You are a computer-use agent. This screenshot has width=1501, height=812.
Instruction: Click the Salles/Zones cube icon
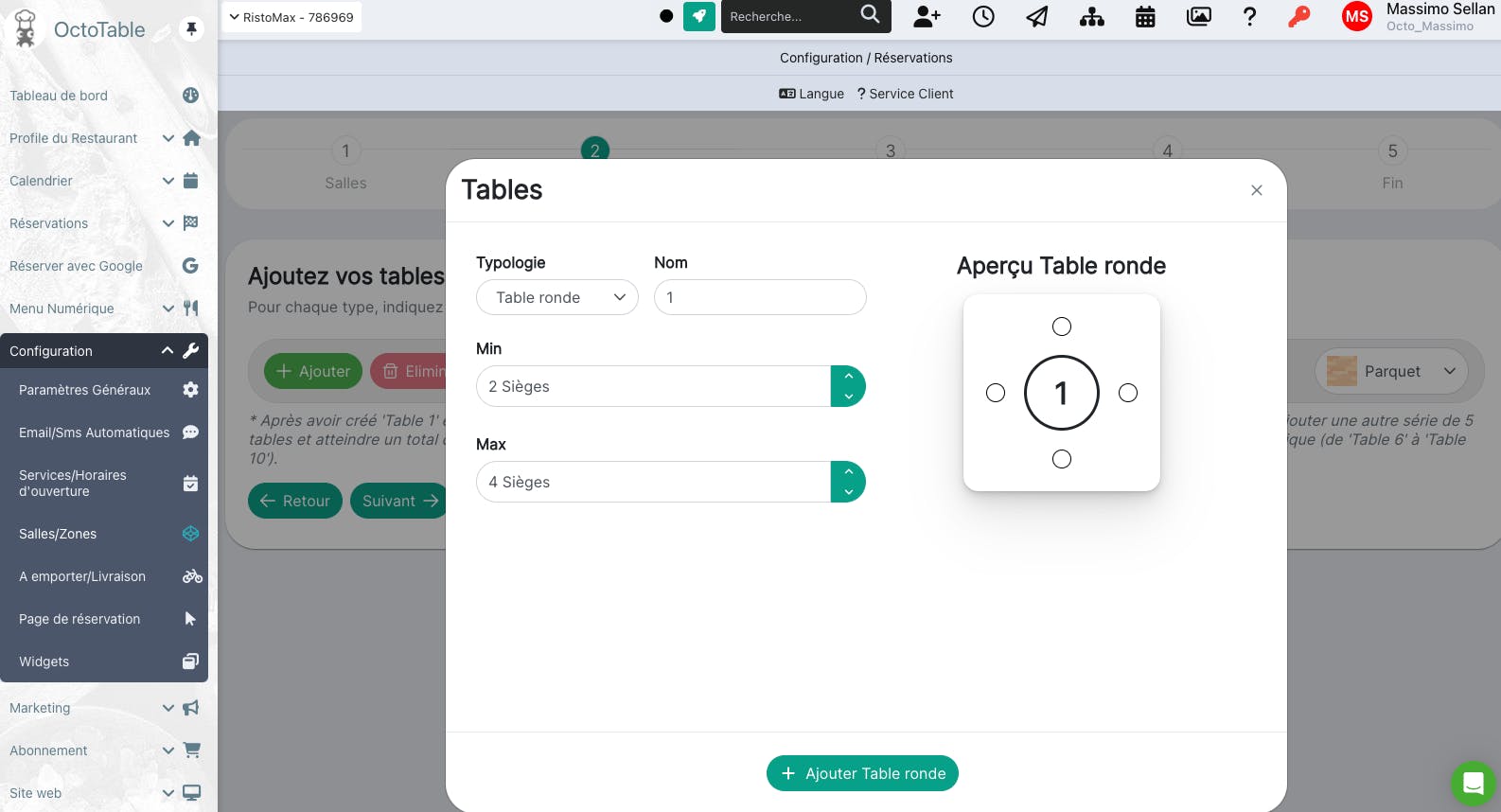(190, 534)
